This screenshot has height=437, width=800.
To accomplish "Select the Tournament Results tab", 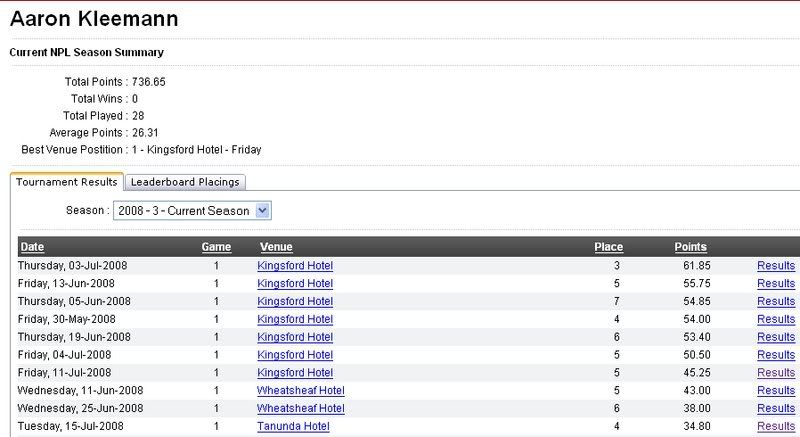I will click(66, 182).
